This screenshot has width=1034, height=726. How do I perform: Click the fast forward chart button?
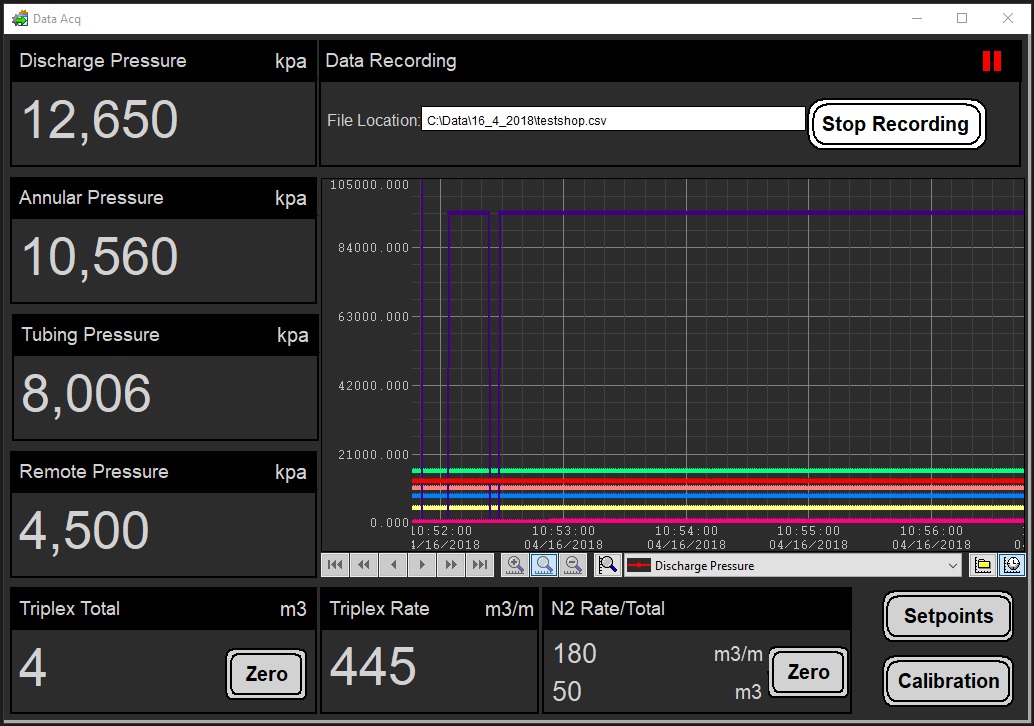click(x=451, y=565)
